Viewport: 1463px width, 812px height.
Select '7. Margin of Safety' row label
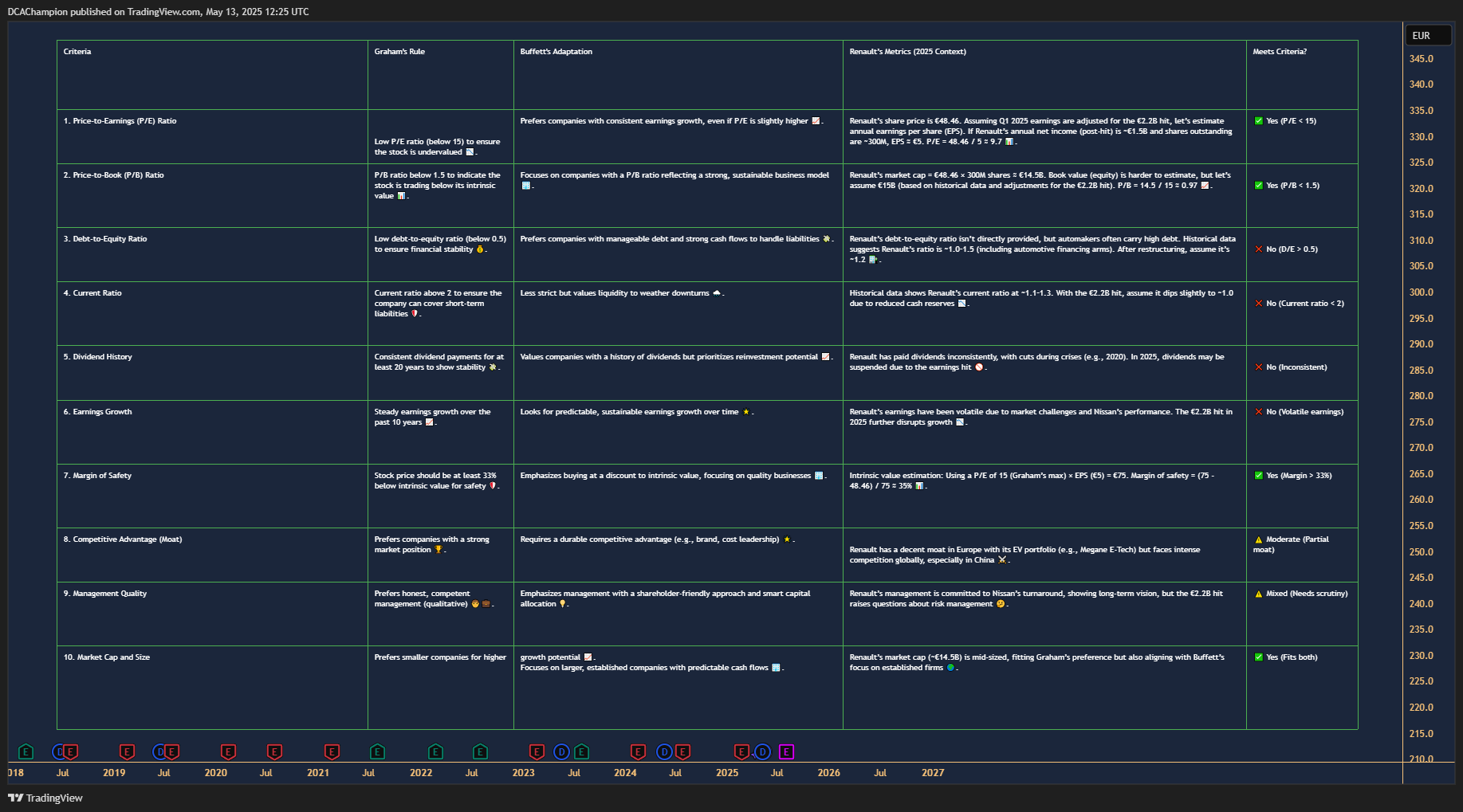coord(97,476)
